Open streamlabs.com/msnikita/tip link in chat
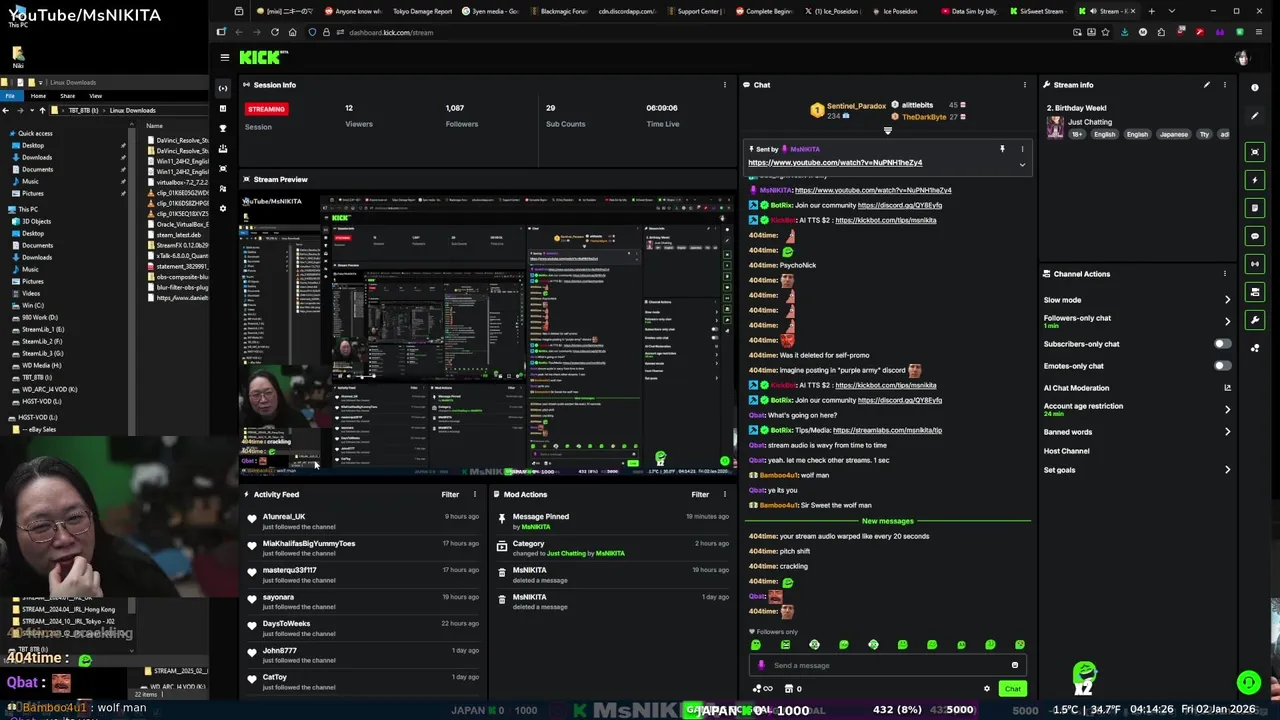1280x720 pixels. coord(887,430)
